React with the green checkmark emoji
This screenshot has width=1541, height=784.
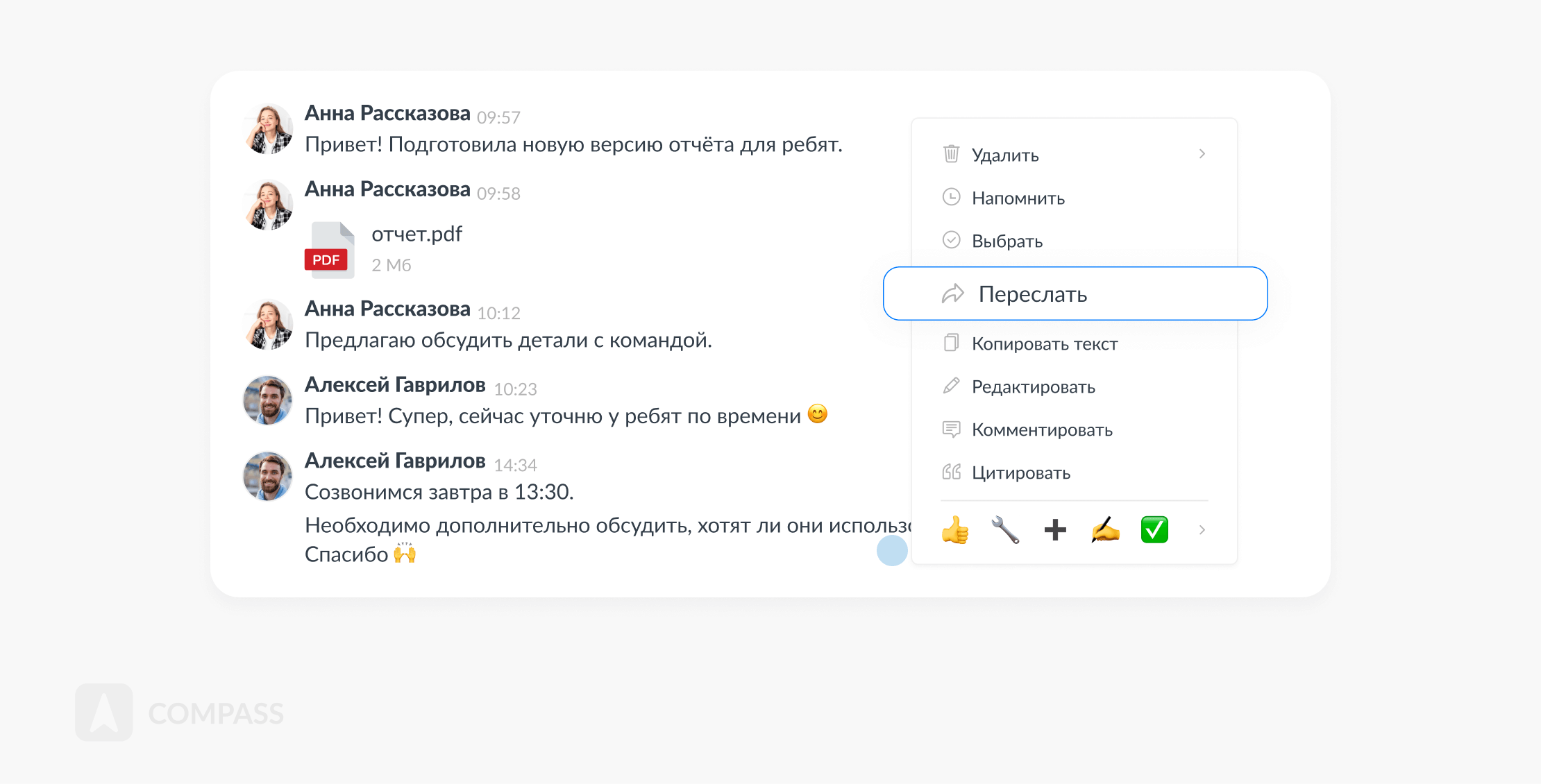coord(1154,530)
